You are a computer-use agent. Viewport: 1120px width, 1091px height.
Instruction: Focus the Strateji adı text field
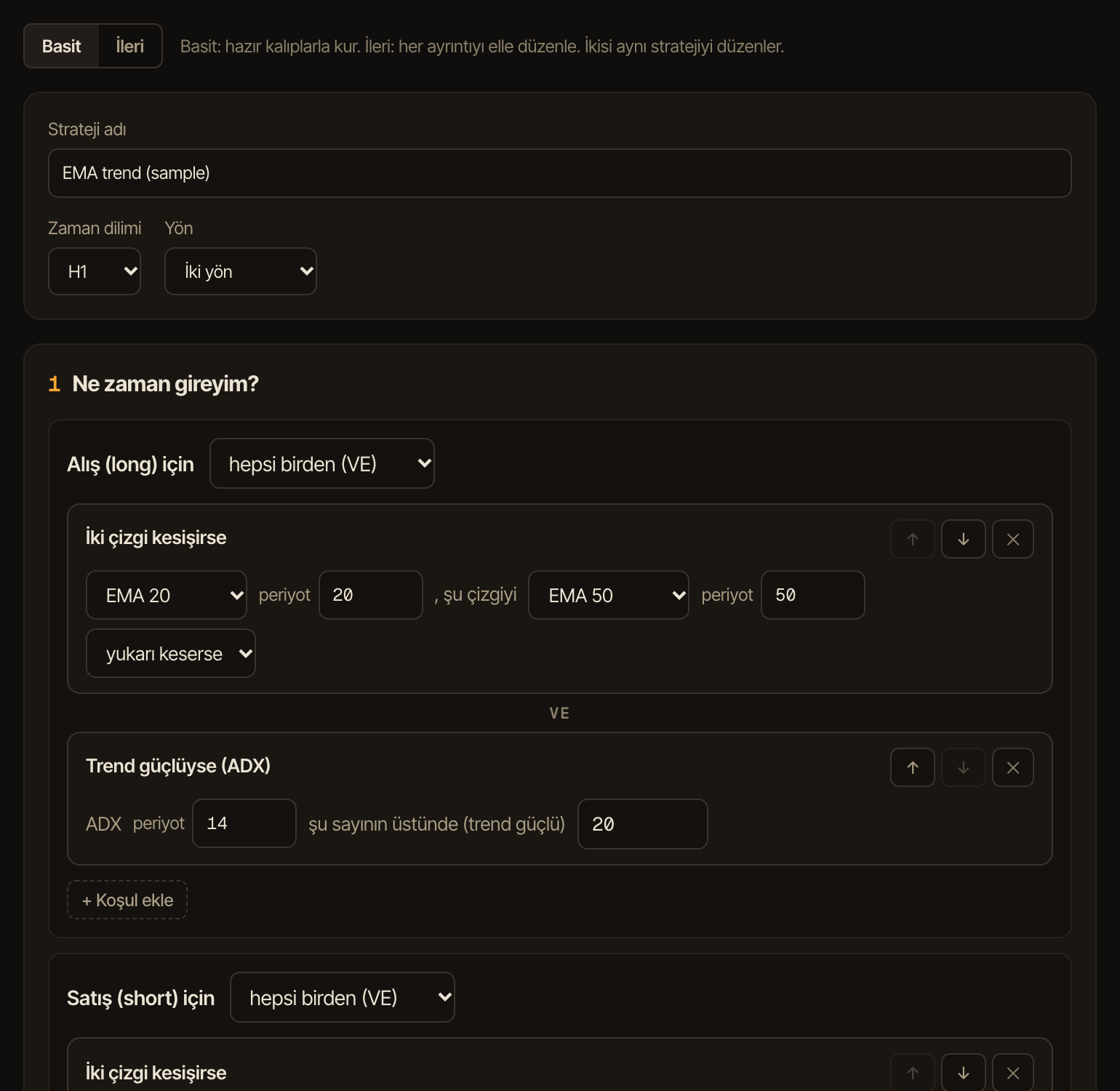point(560,173)
